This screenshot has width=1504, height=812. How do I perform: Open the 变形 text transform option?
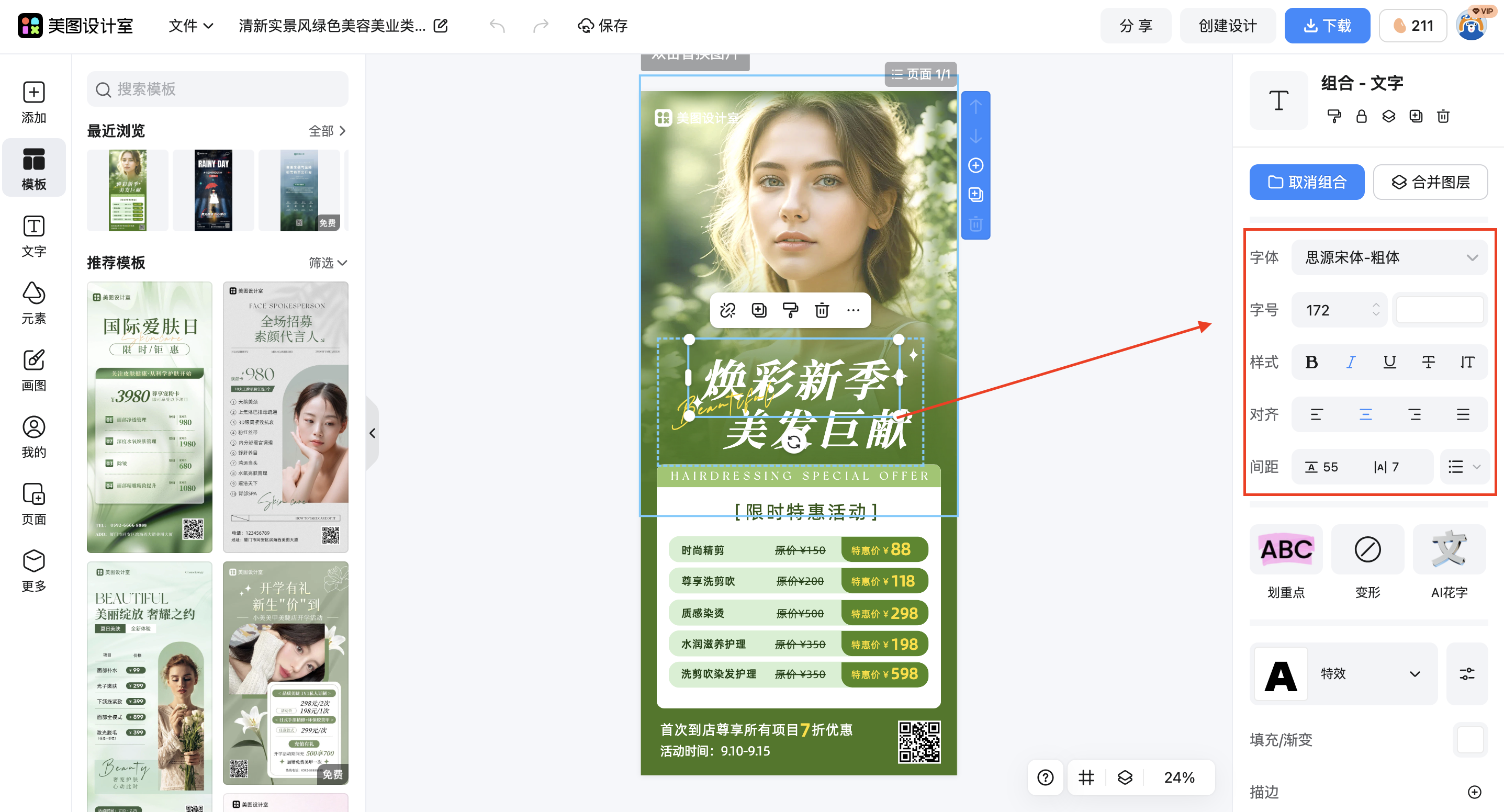coord(1367,549)
